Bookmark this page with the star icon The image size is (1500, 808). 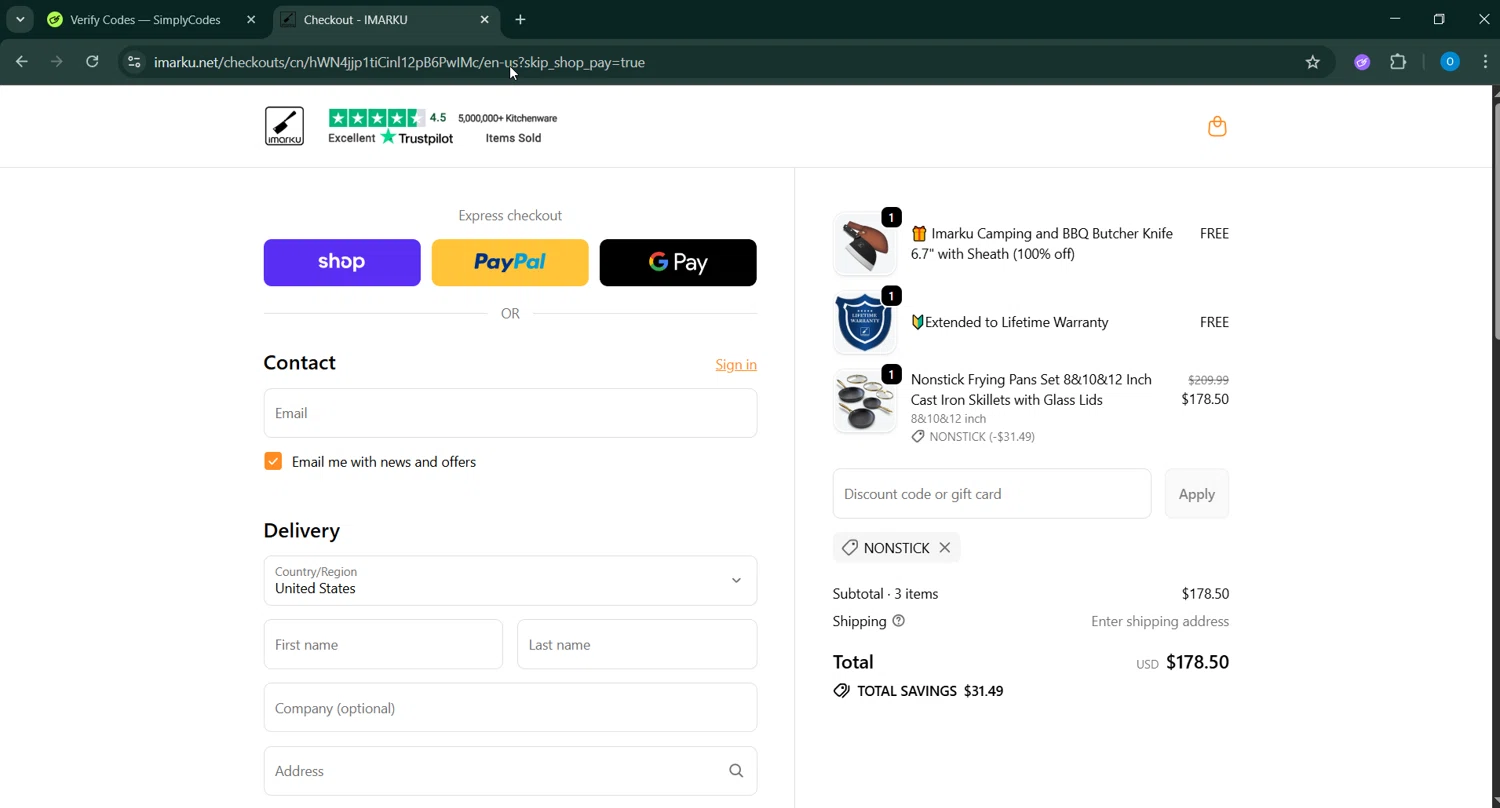pos(1313,62)
